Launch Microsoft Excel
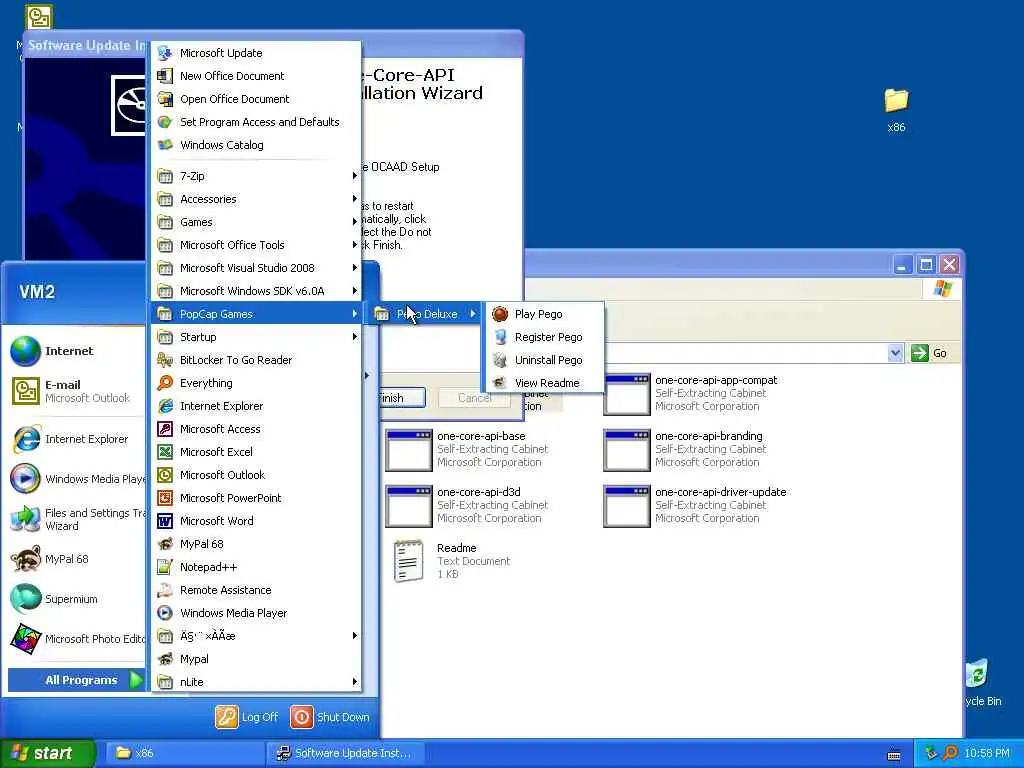The image size is (1024, 768). tap(256, 452)
